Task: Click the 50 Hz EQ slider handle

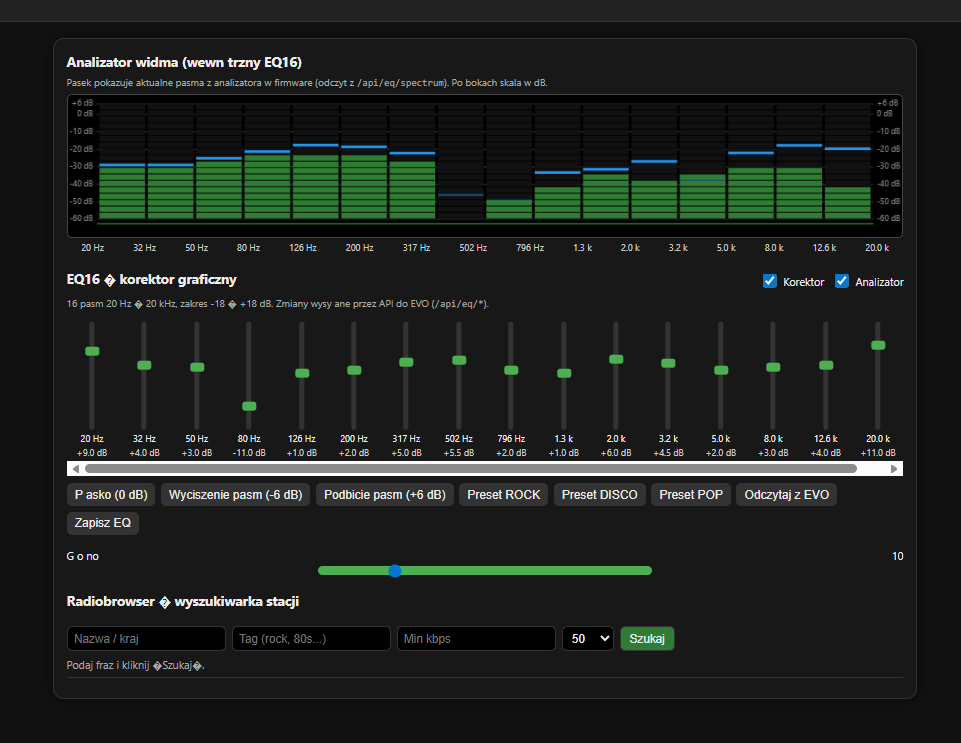Action: click(197, 367)
